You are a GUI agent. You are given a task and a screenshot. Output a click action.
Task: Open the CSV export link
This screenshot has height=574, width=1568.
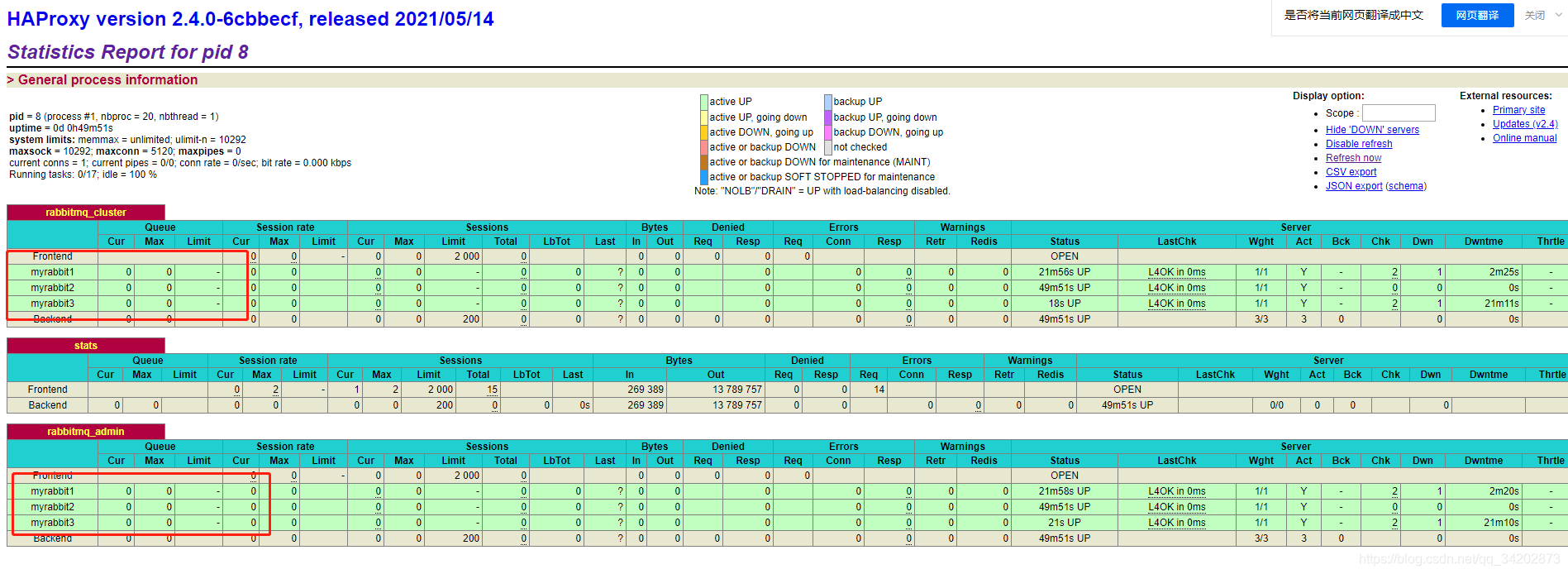click(1351, 172)
